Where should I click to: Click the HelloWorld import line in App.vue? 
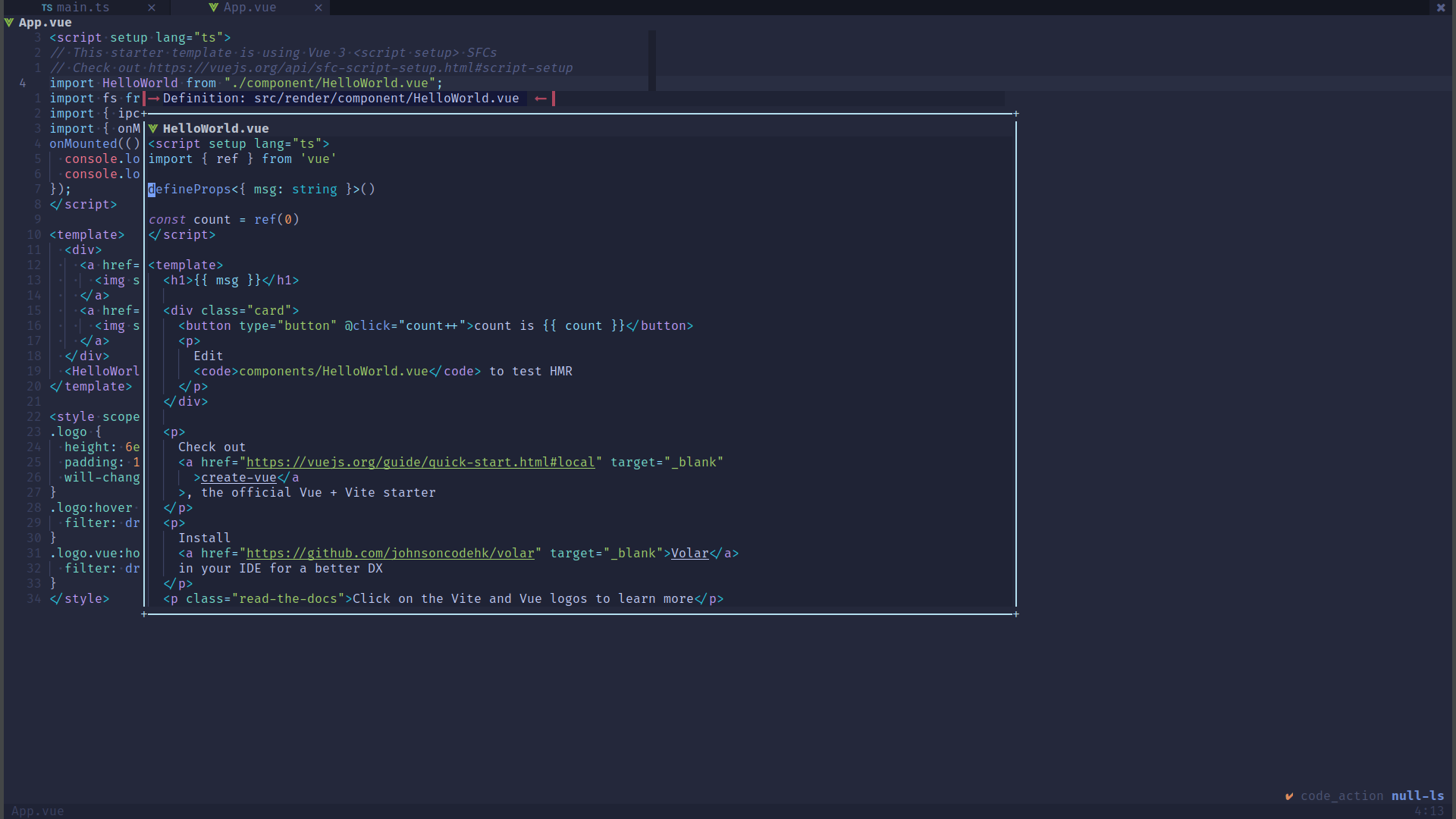click(246, 83)
